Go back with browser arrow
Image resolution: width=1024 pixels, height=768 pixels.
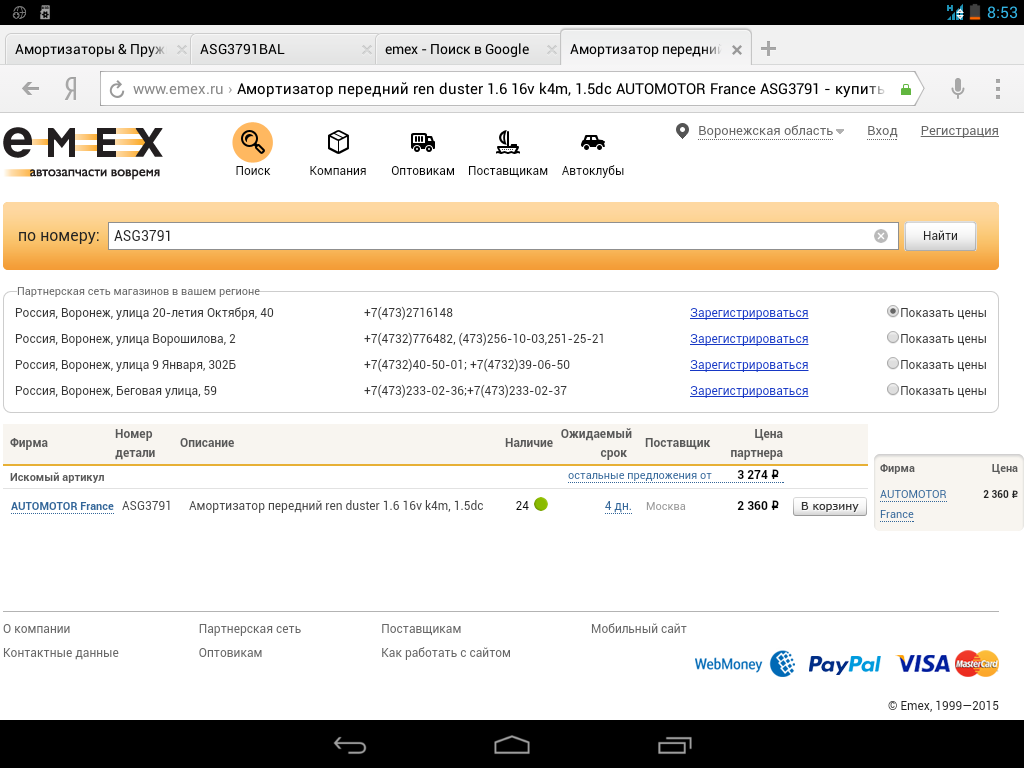(31, 88)
